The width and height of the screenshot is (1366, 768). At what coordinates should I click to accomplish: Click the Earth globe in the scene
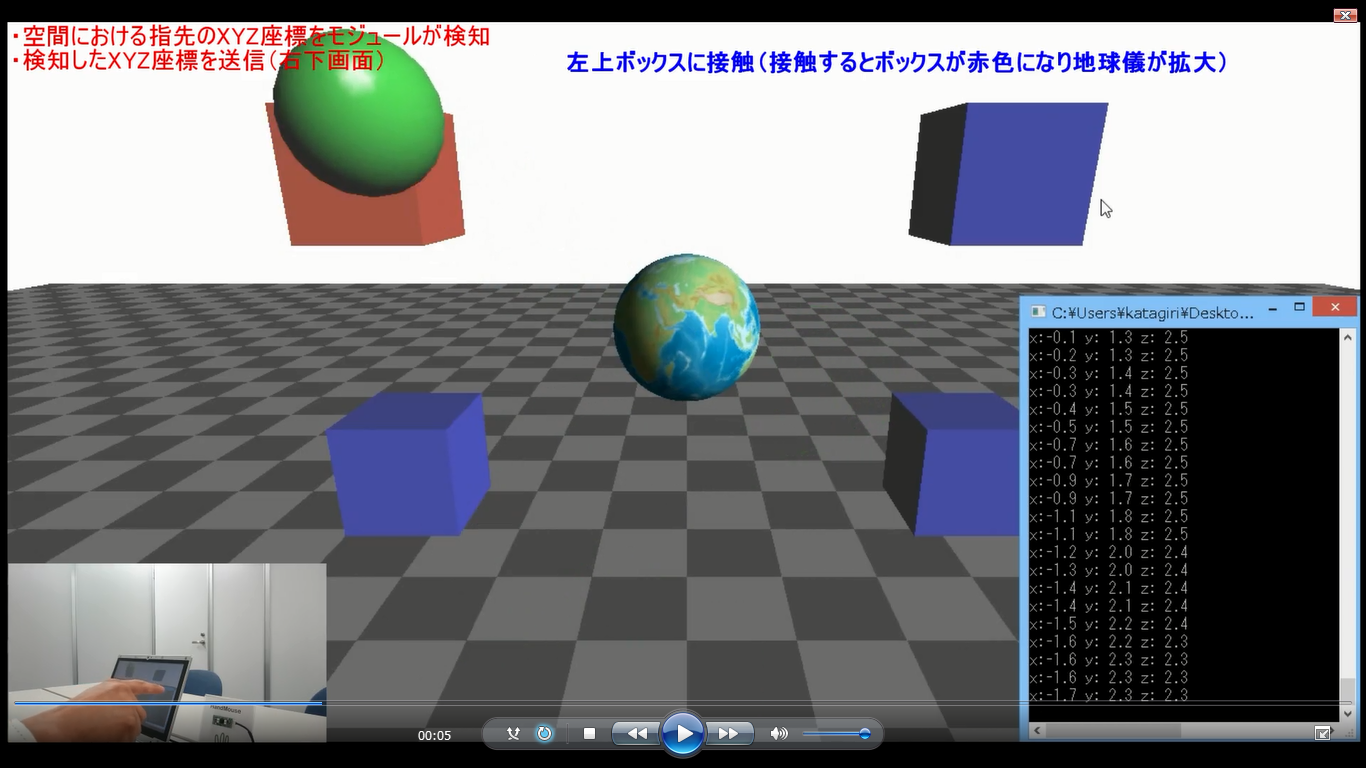tap(686, 326)
